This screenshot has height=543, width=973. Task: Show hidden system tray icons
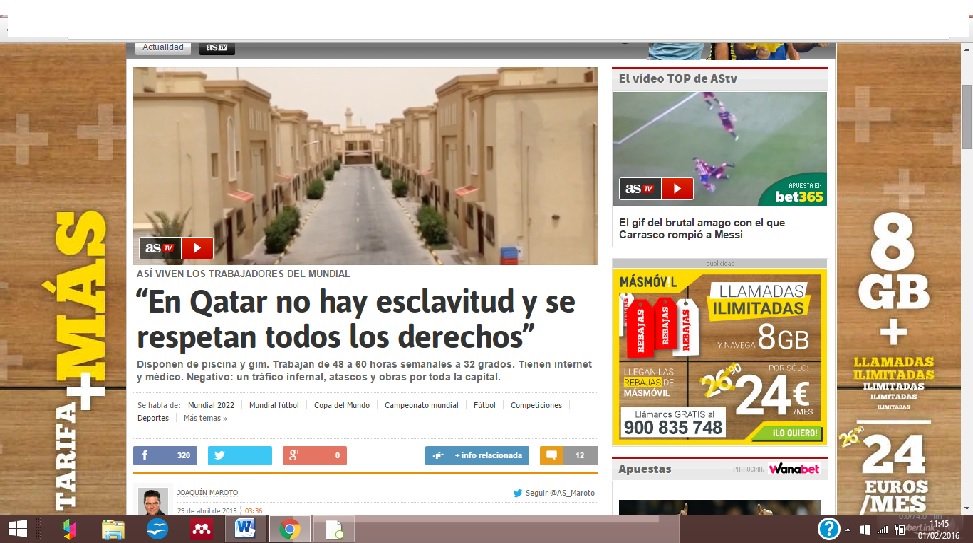[848, 530]
